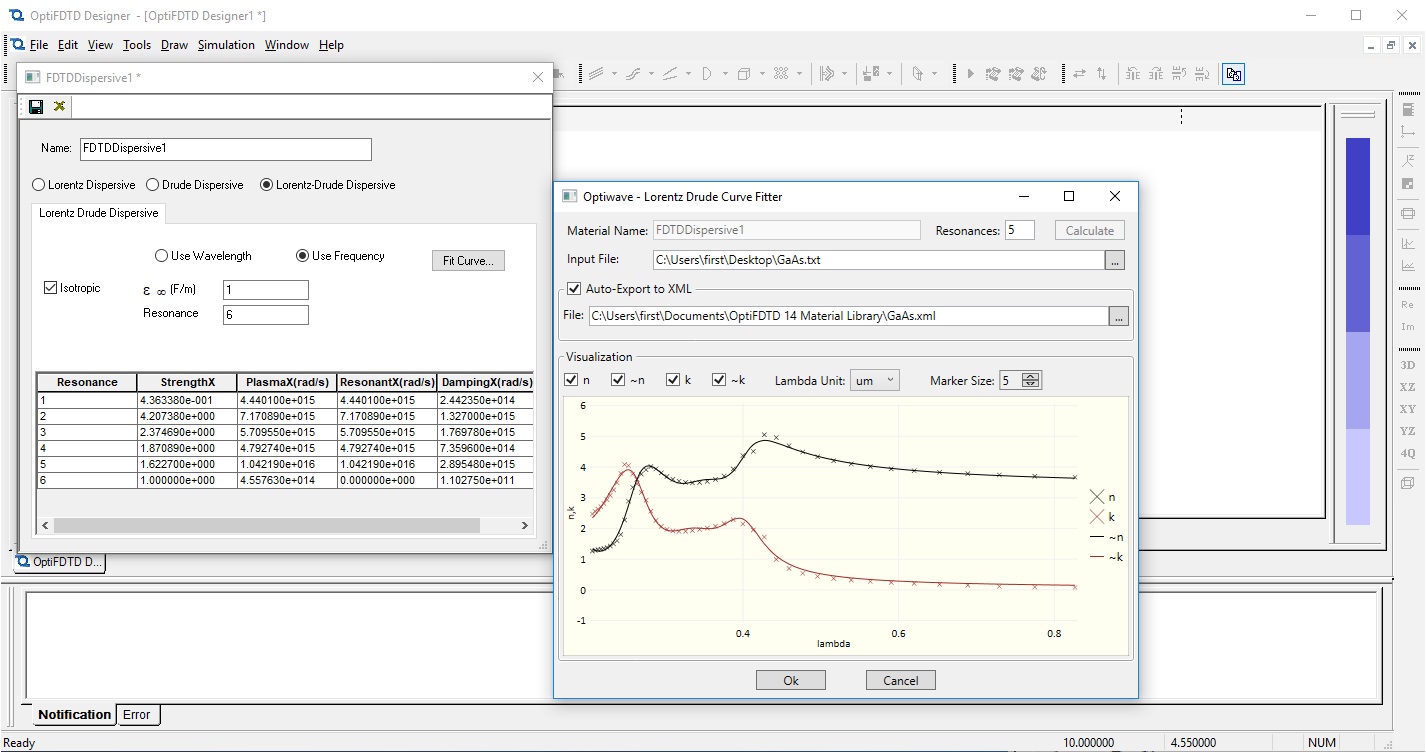This screenshot has width=1426, height=752.
Task: Expand the D-shaped lens tool dropdown arrow
Action: pos(725,74)
